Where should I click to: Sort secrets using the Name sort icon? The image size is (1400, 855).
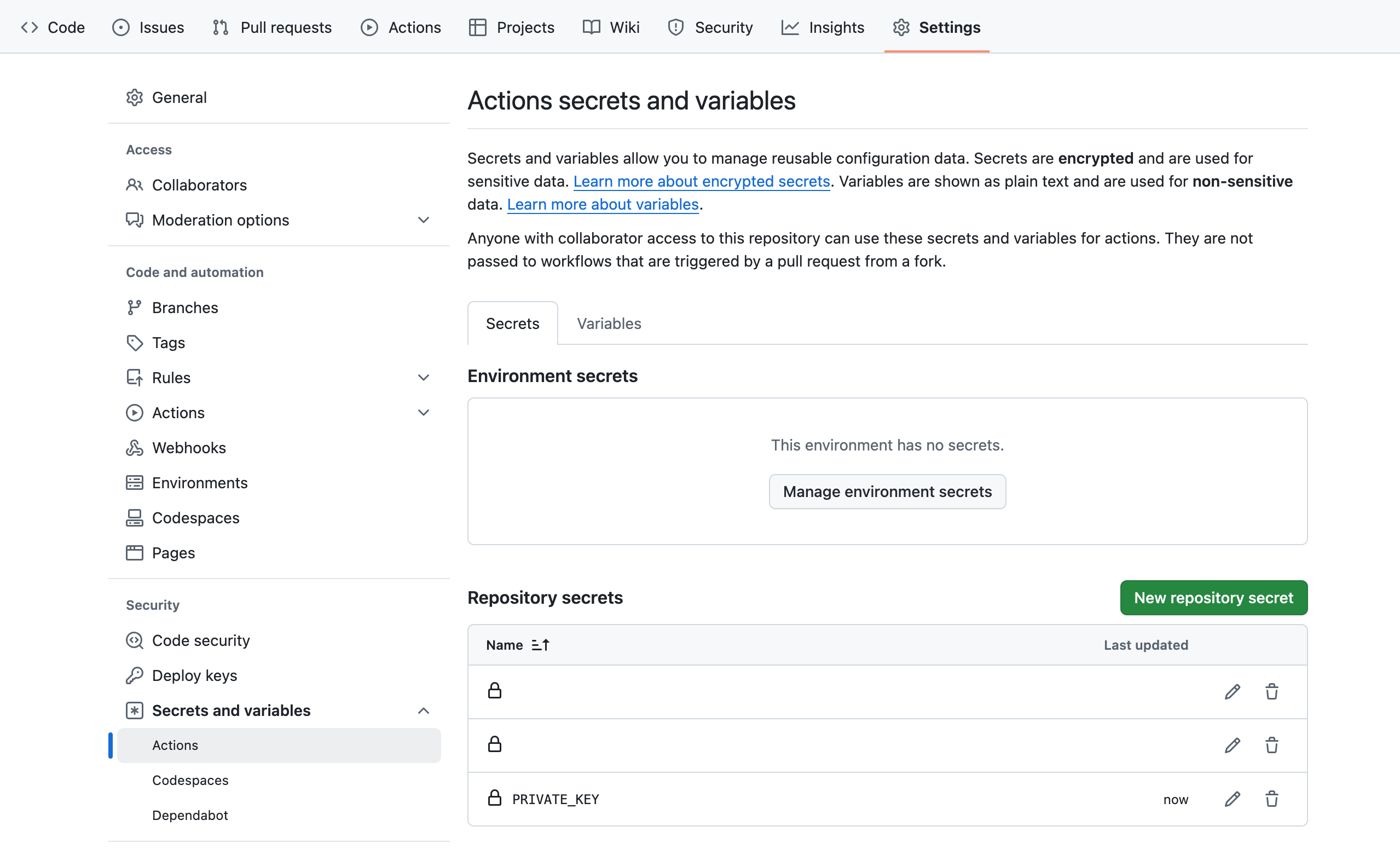540,645
